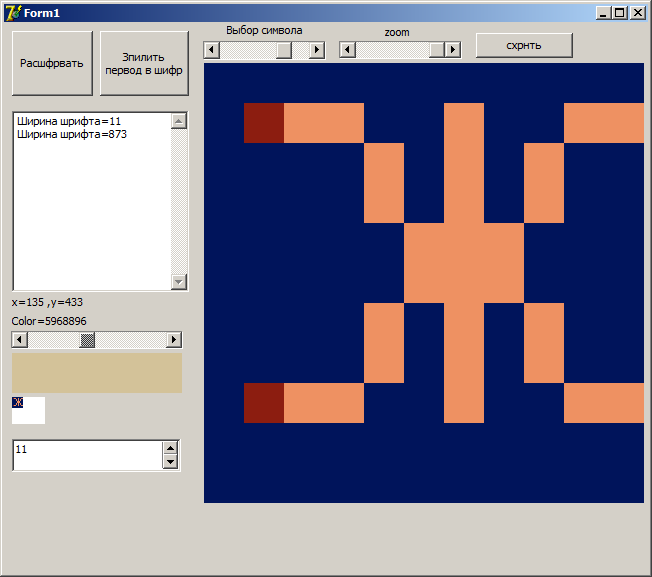
Task: Click the Выбор символа scrollbar thumb
Action: tap(284, 50)
